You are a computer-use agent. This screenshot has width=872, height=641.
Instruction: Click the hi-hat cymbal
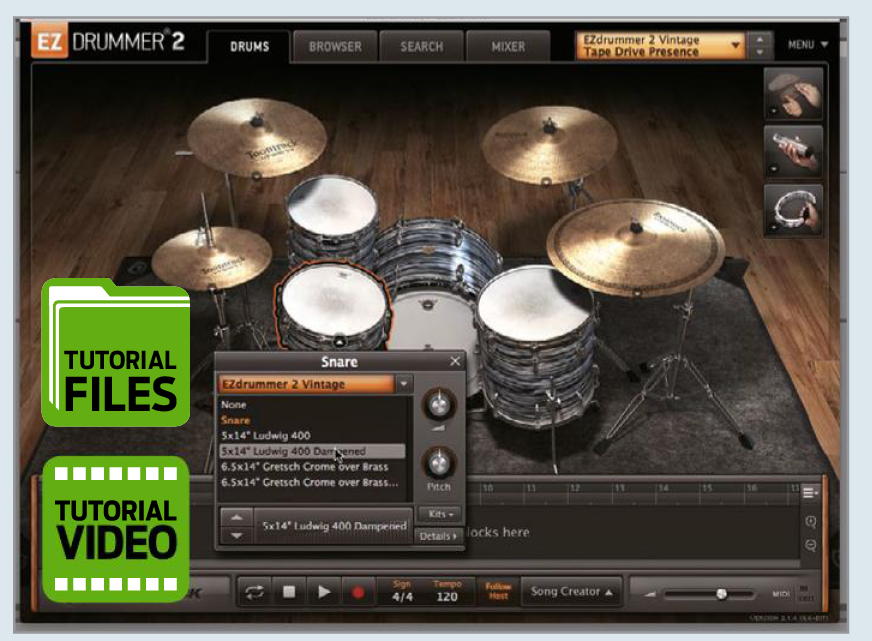coord(211,257)
